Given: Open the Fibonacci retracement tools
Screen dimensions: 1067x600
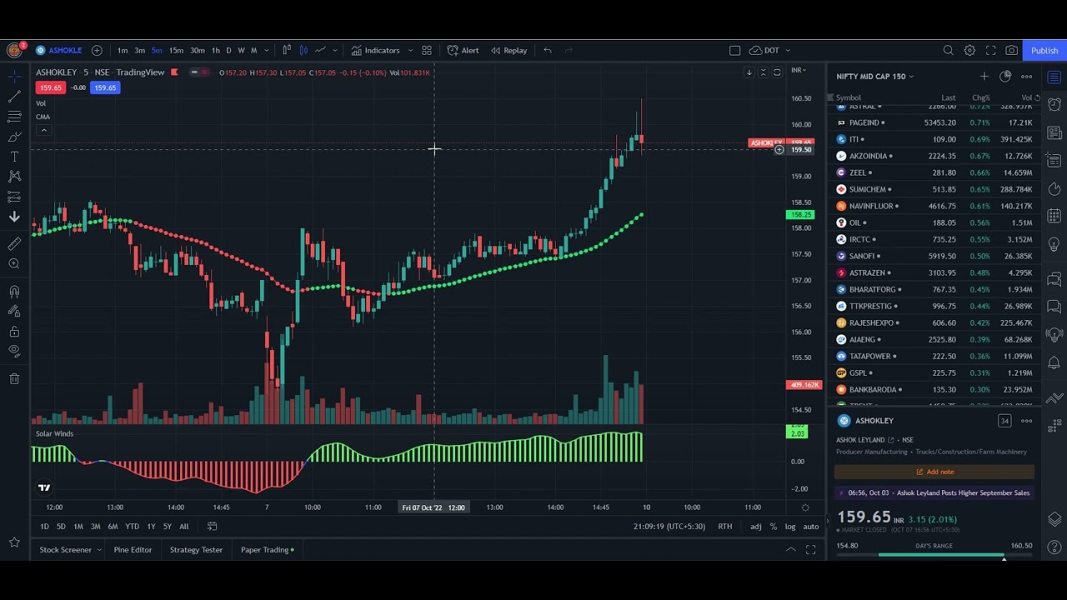Looking at the screenshot, I should pos(14,117).
